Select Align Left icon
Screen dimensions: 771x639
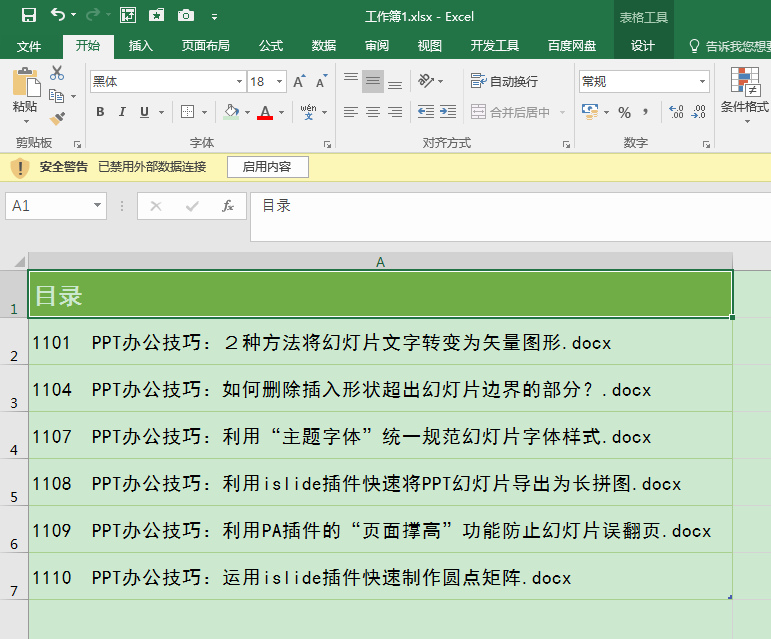(351, 112)
